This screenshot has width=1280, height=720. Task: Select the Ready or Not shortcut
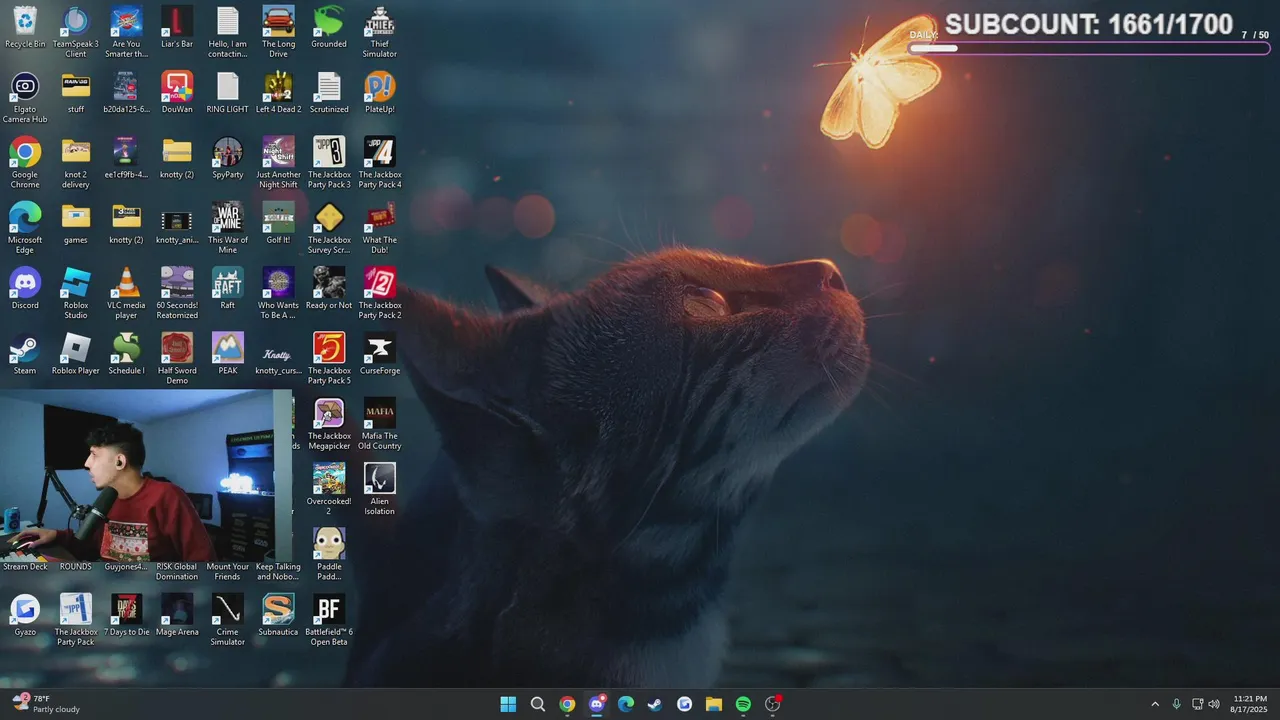[x=329, y=288]
